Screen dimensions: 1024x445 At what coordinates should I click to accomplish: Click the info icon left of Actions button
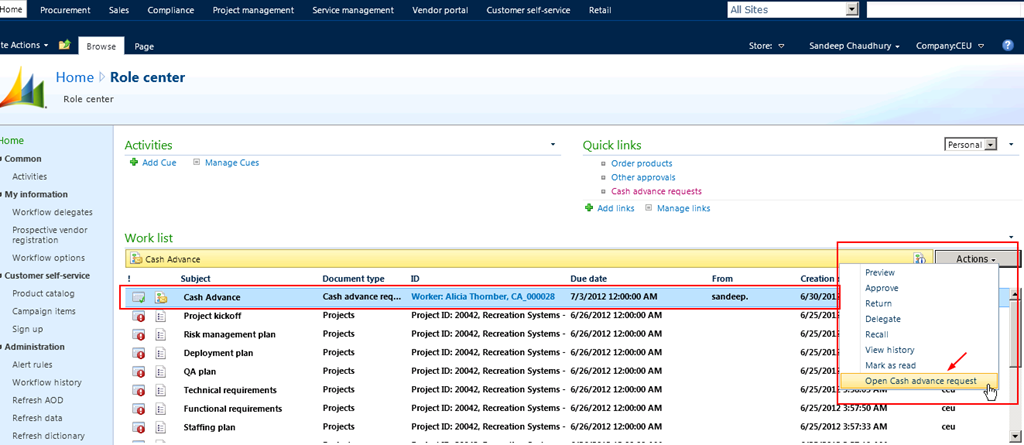tap(921, 259)
